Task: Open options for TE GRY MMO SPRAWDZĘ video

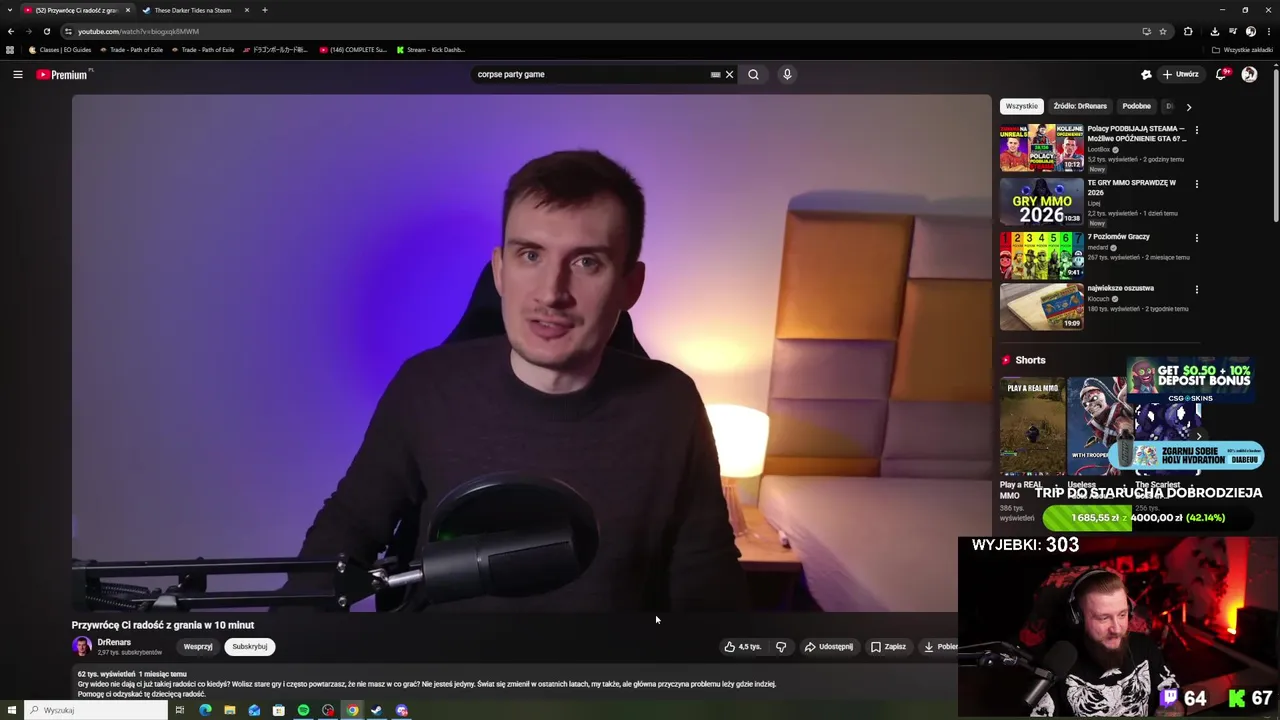Action: click(1196, 184)
